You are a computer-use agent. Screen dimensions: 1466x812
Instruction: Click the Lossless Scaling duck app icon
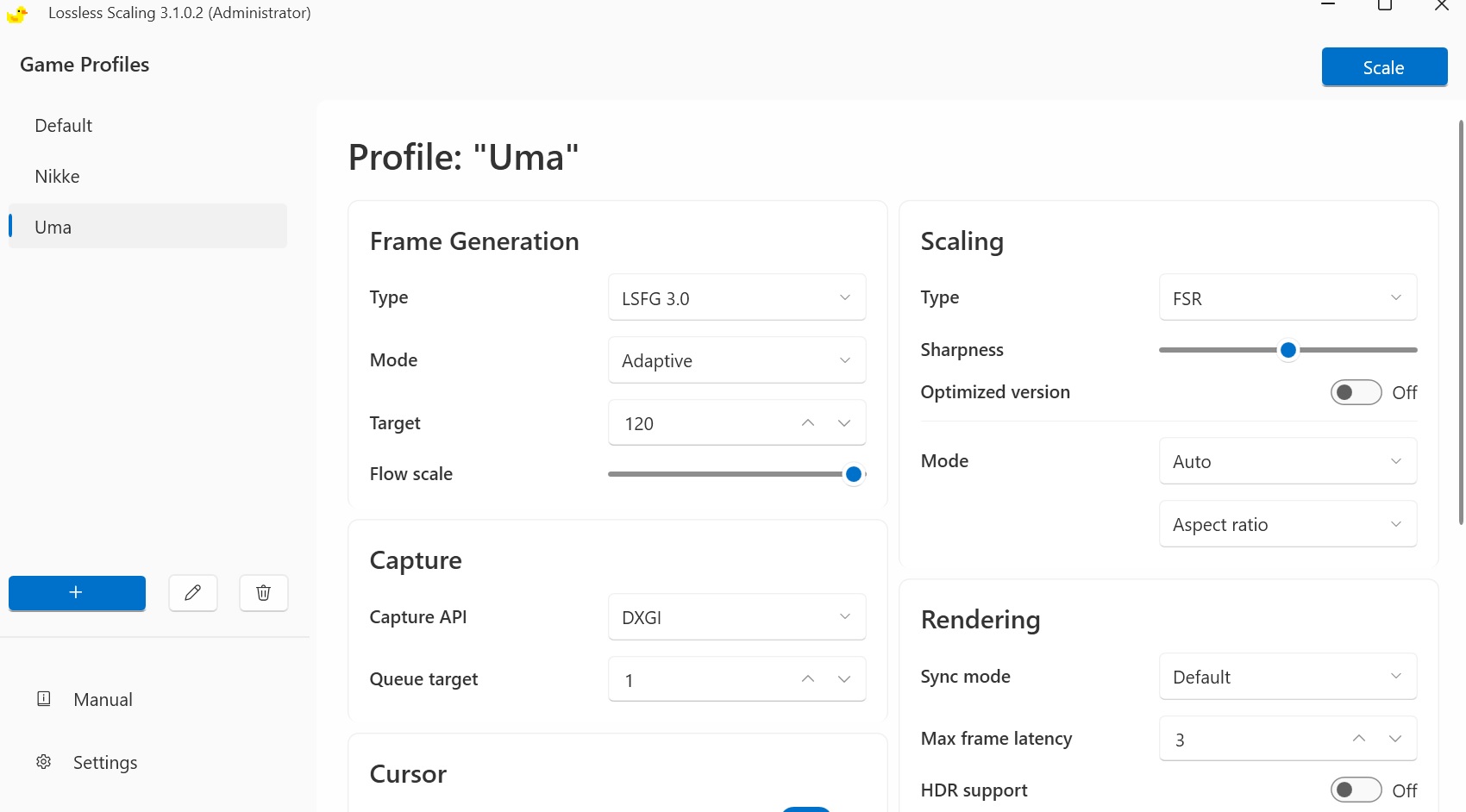pyautogui.click(x=17, y=14)
